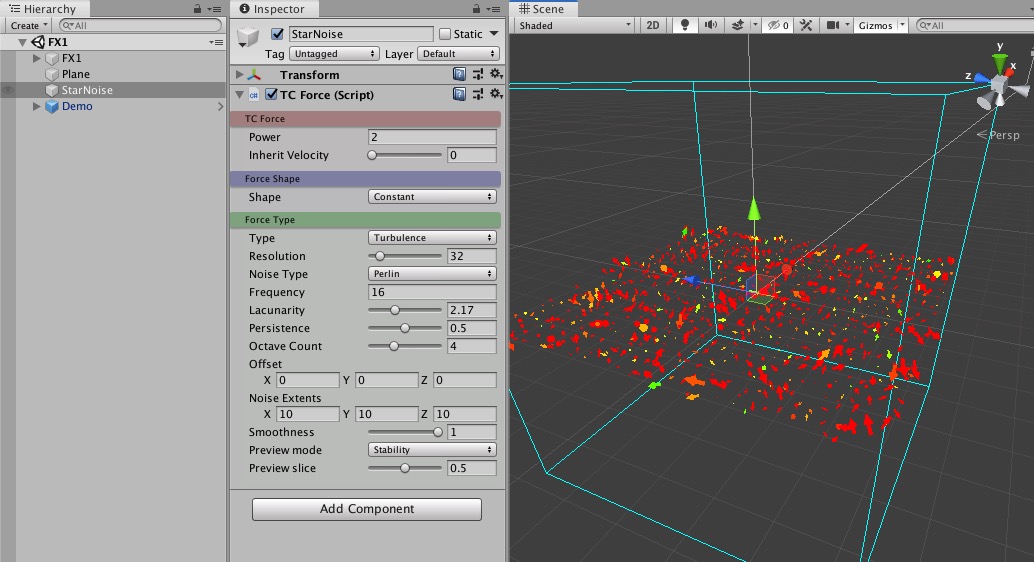Open Hierarchy panel options menu
Screen dimensions: 1034x562
coord(214,9)
